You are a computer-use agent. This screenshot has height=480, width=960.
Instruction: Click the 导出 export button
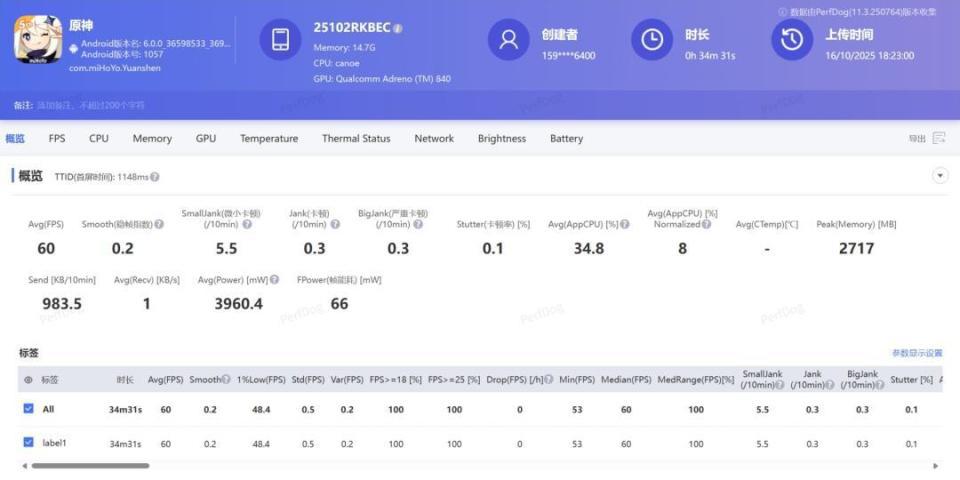(916, 139)
